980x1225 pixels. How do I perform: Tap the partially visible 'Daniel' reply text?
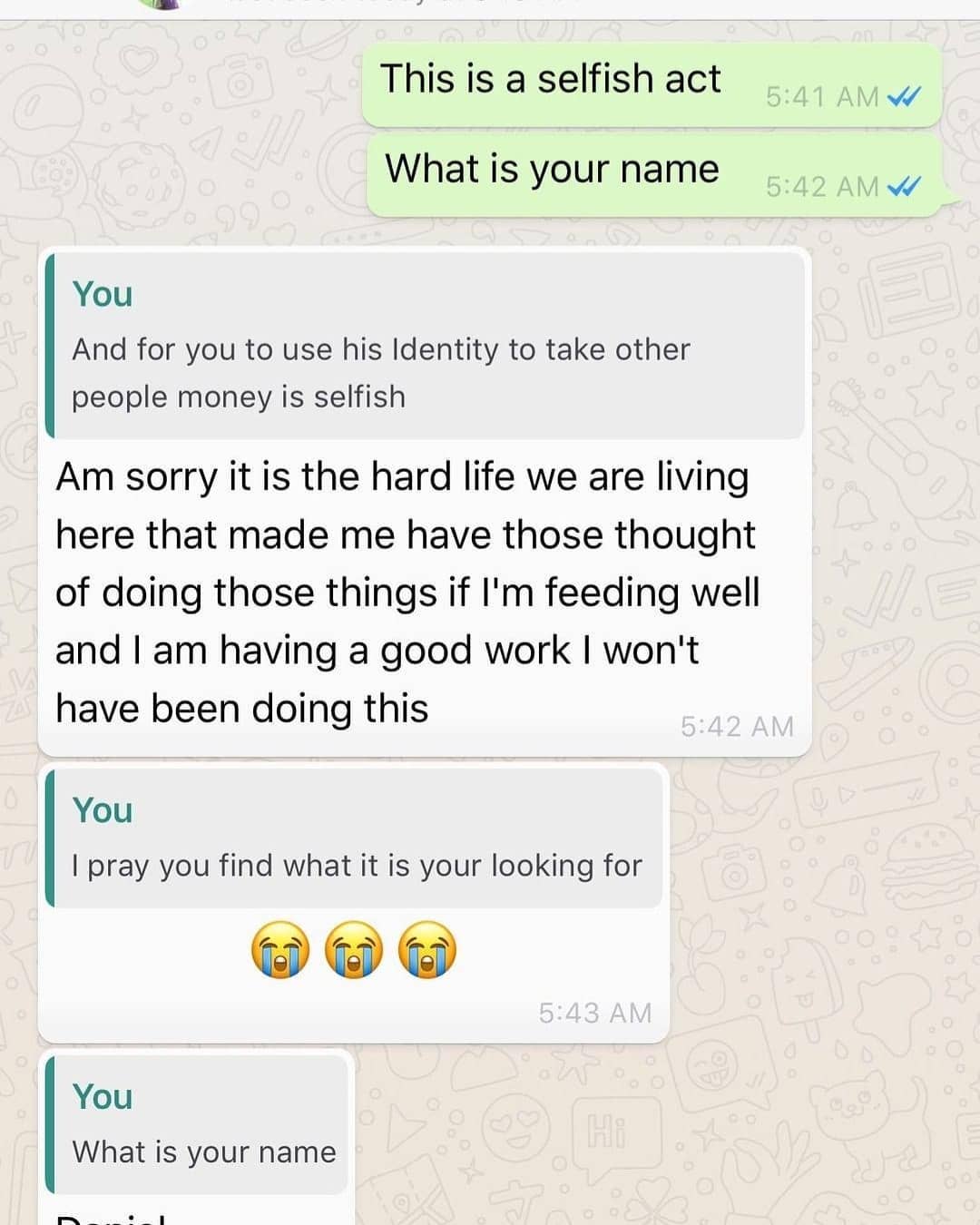(111, 1218)
